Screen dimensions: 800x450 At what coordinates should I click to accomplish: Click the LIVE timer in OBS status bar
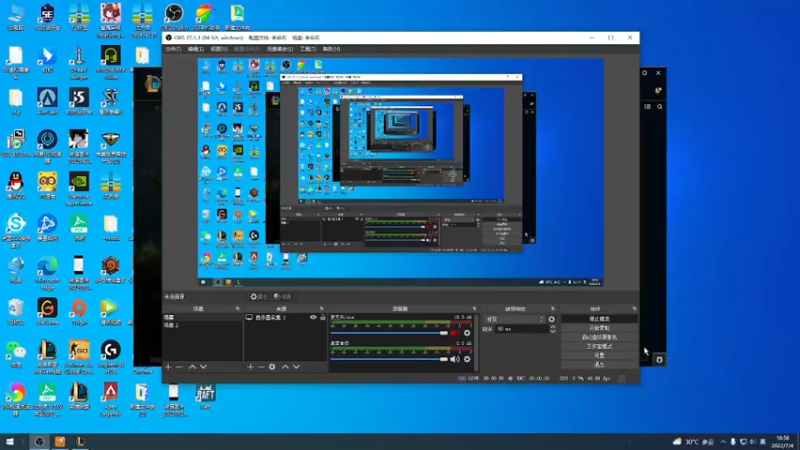(481, 379)
